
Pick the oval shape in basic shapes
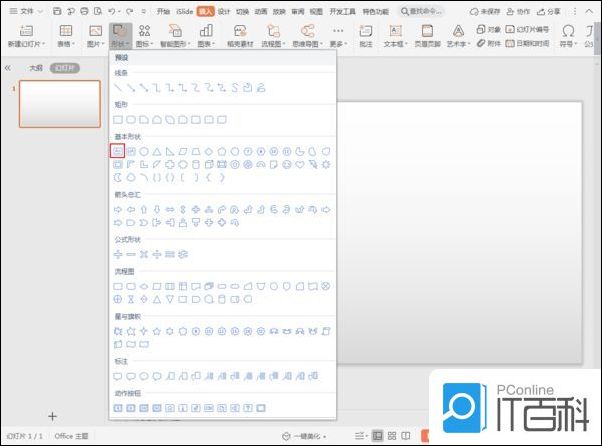pos(144,151)
